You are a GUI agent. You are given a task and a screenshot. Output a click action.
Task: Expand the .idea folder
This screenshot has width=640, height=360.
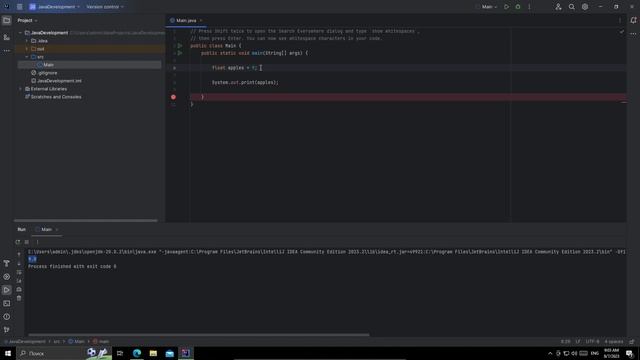[27, 41]
